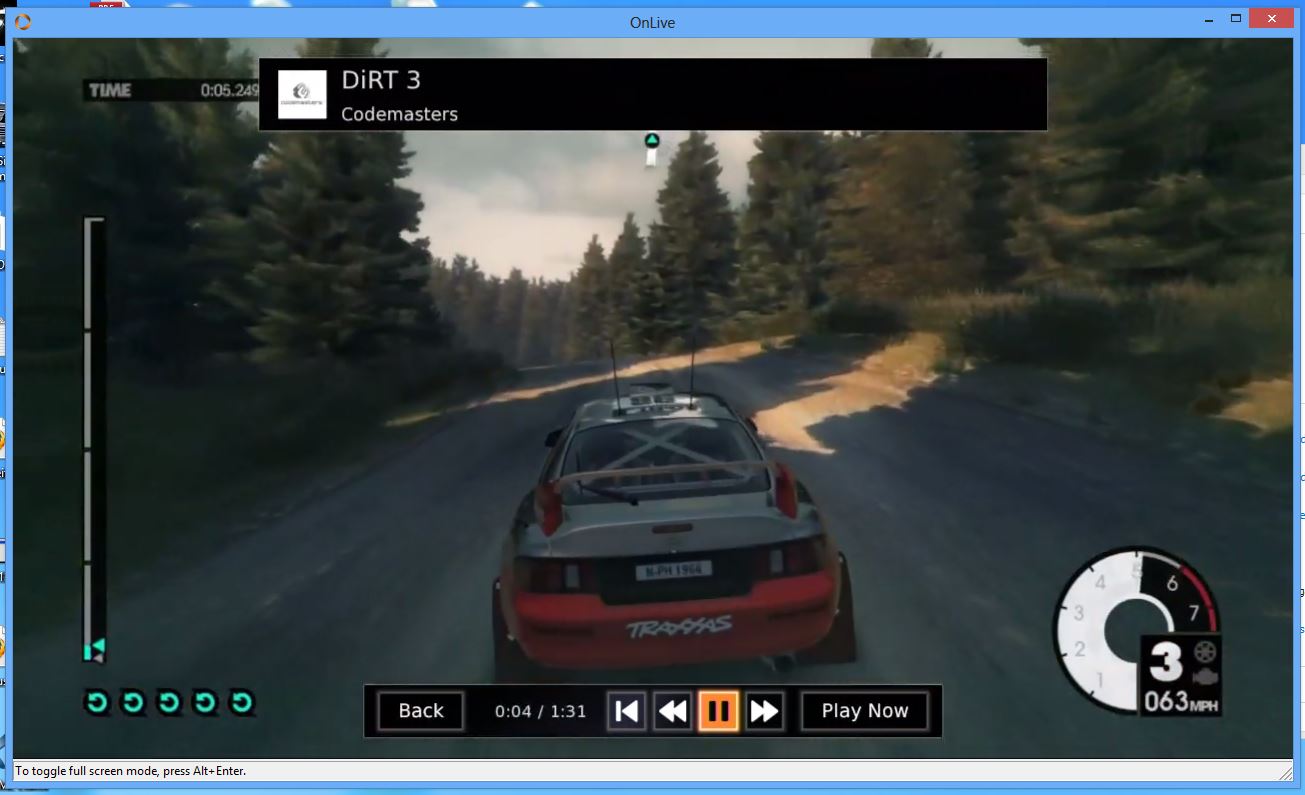Click the Play Now button
Screen dimensions: 1305x795
[x=865, y=711]
